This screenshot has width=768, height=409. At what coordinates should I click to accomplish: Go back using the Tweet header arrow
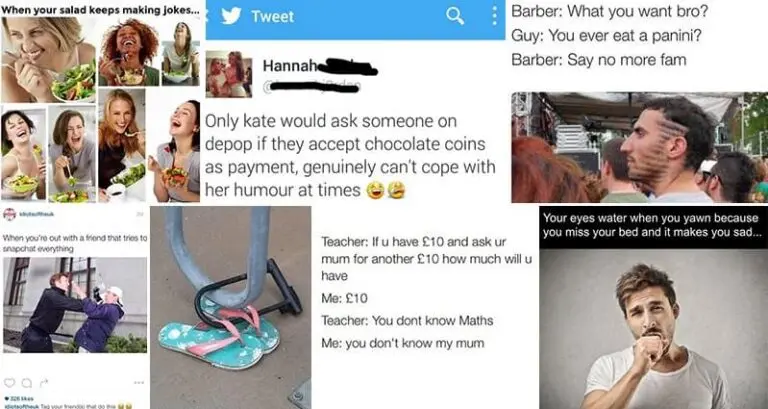(208, 16)
